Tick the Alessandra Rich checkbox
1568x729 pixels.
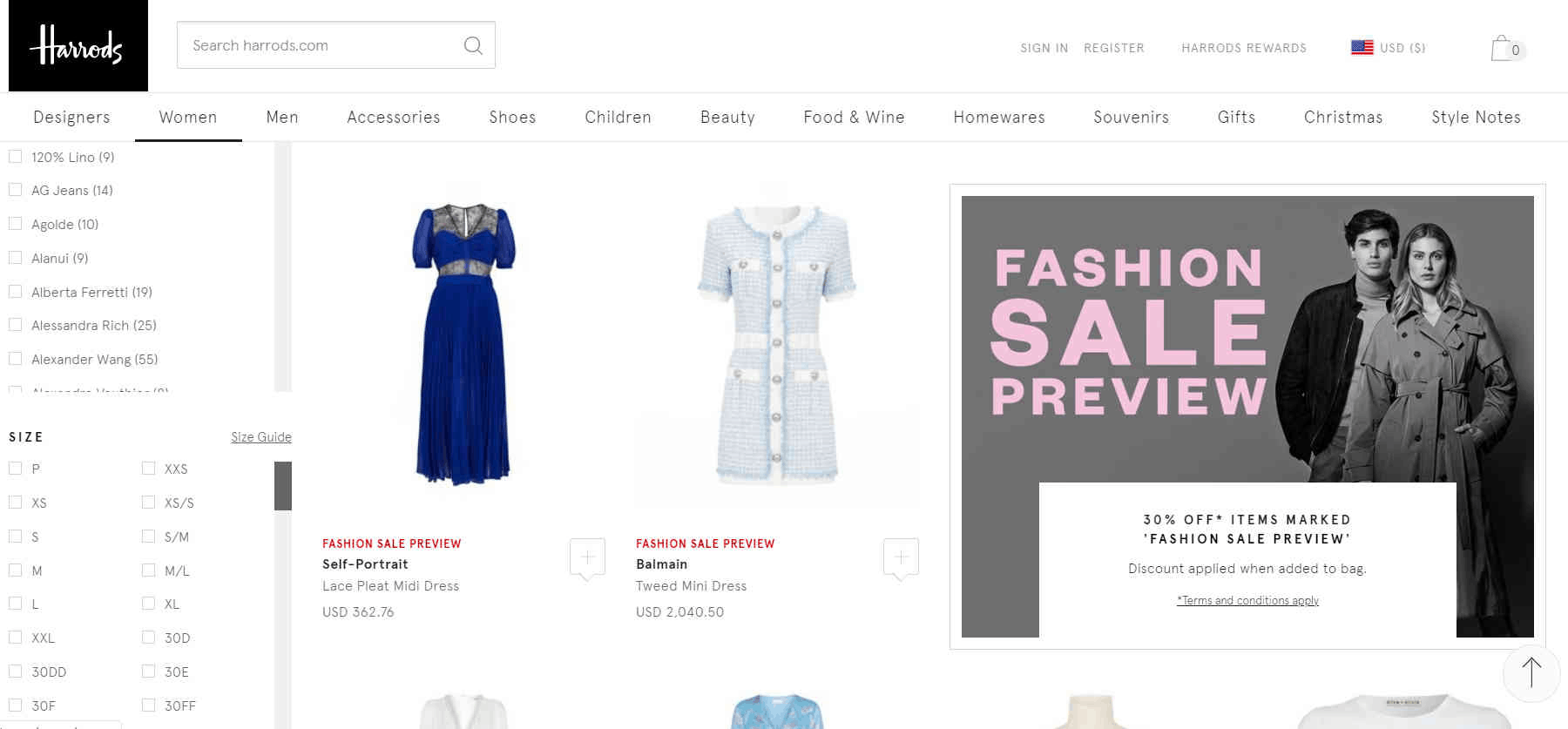(15, 325)
